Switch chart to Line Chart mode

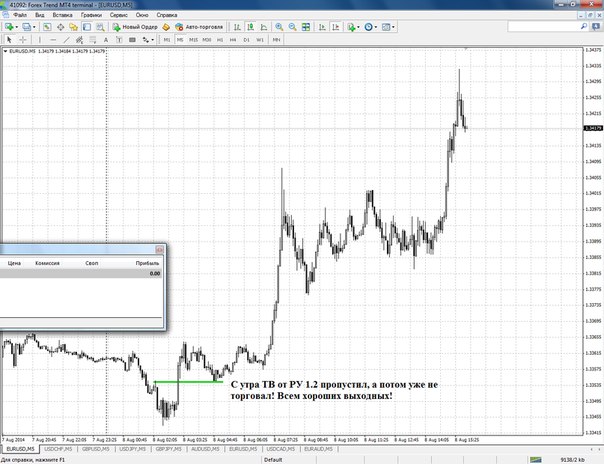tap(264, 27)
